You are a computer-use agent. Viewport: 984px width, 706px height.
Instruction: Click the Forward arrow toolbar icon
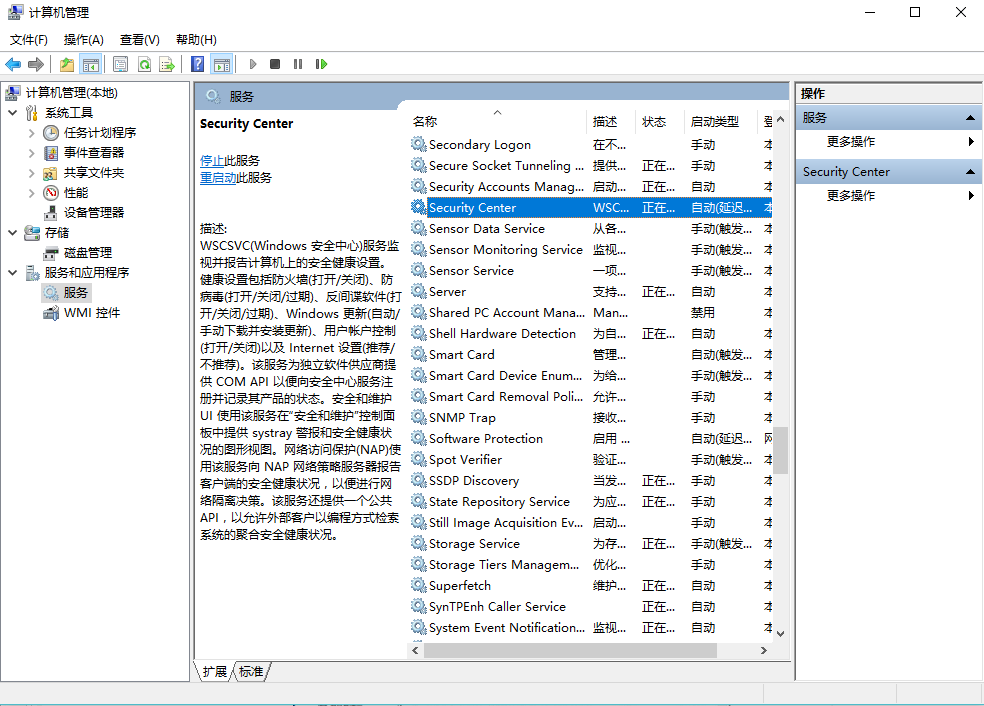(36, 64)
